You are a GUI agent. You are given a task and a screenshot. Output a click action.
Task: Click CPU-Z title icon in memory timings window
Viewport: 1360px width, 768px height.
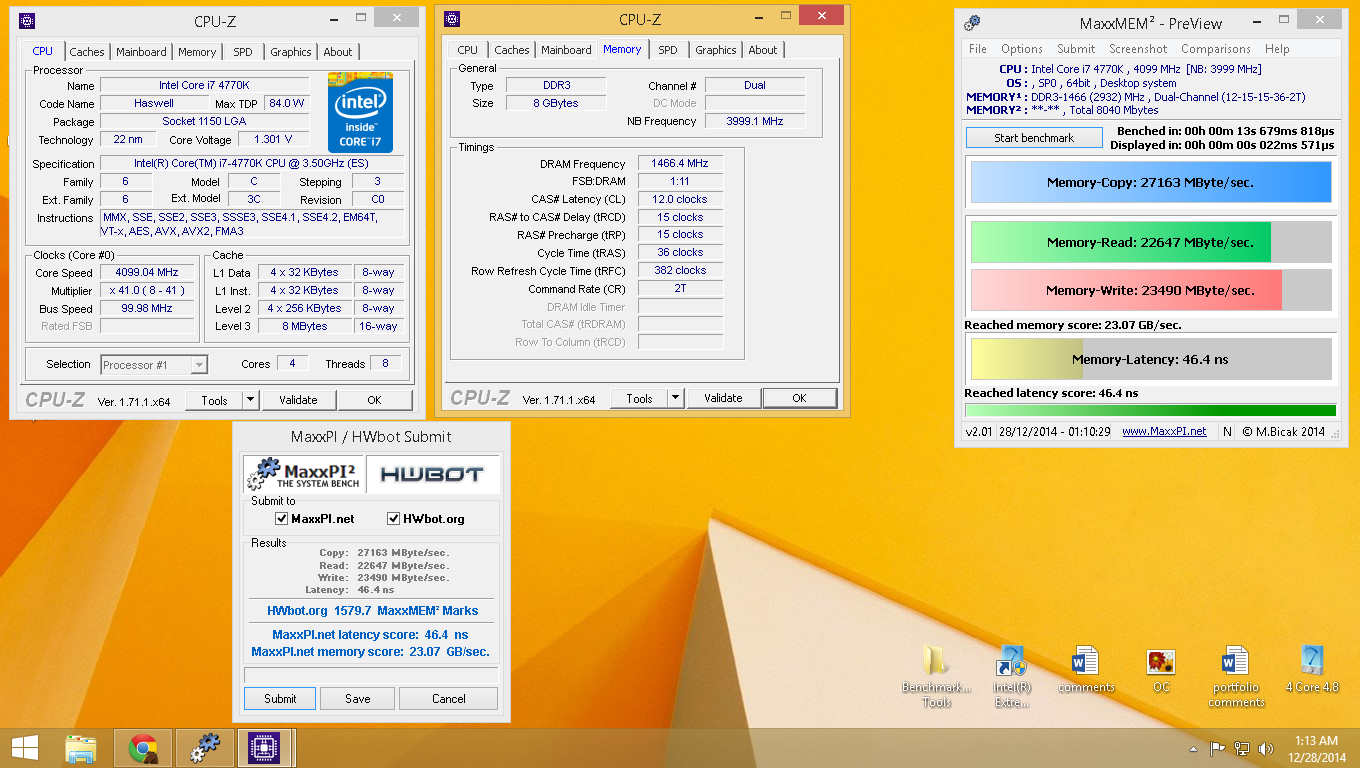[452, 19]
